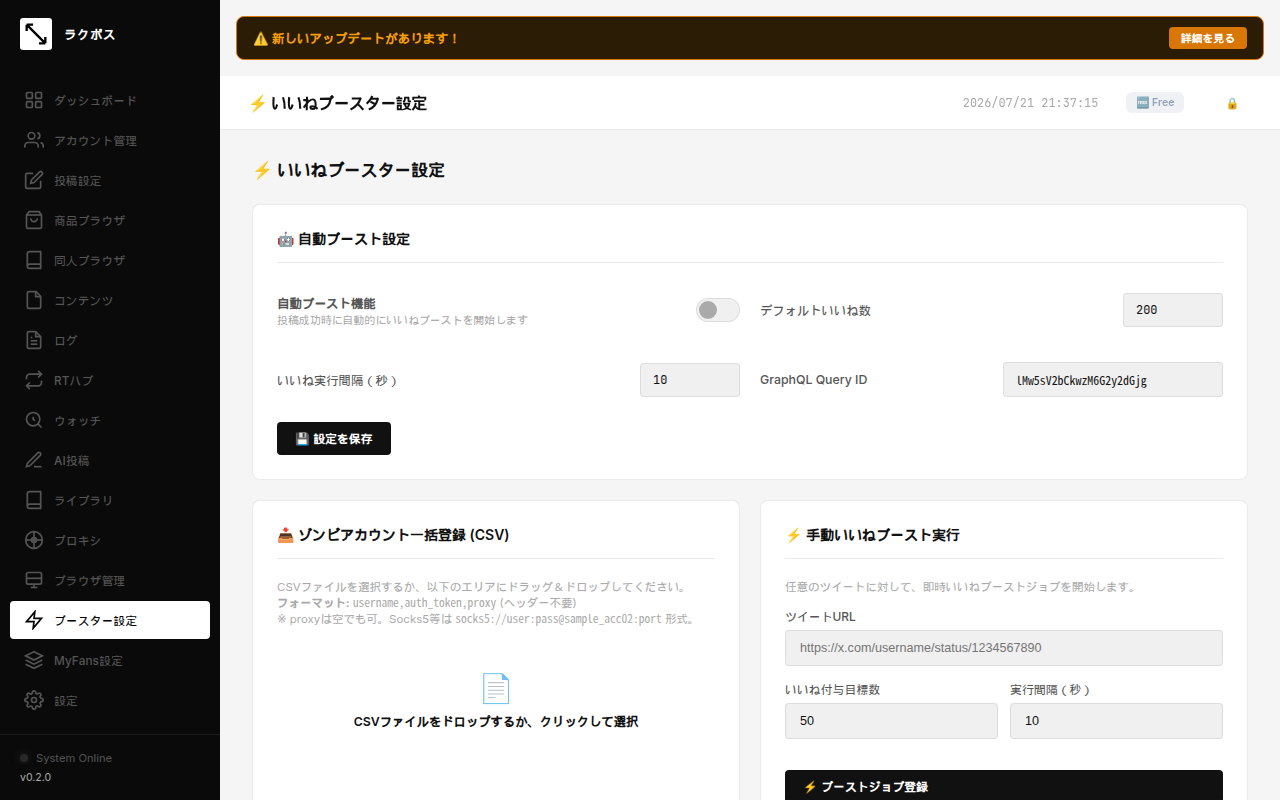
Task: Click the 設定を保存 button
Action: 334,438
